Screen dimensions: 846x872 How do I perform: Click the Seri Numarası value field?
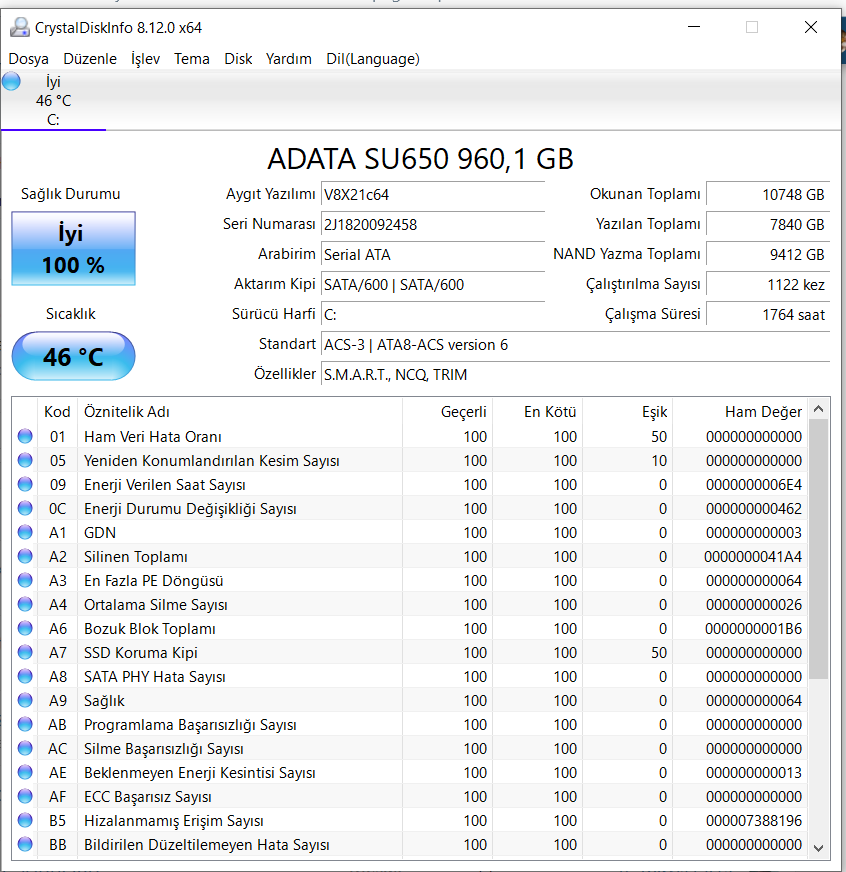tap(432, 225)
